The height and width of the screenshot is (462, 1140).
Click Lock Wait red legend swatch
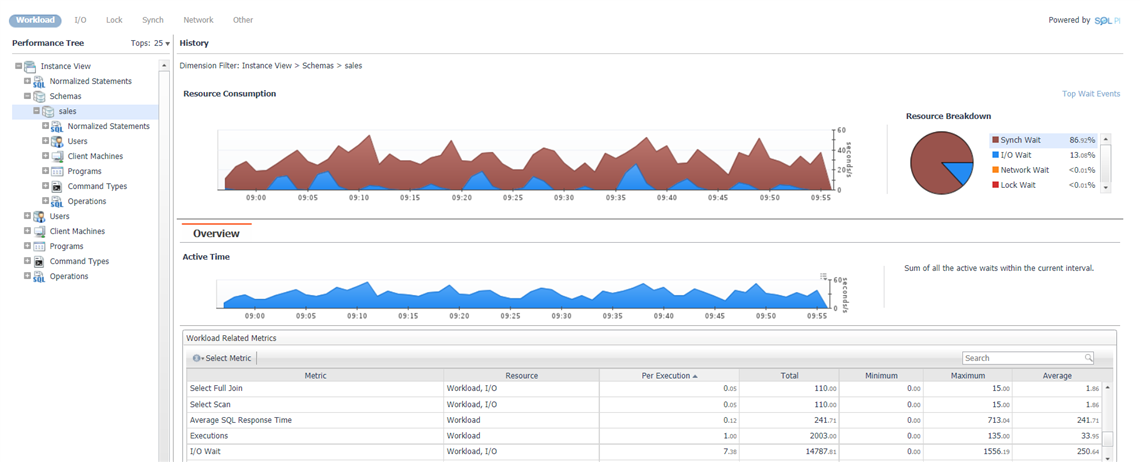click(995, 185)
